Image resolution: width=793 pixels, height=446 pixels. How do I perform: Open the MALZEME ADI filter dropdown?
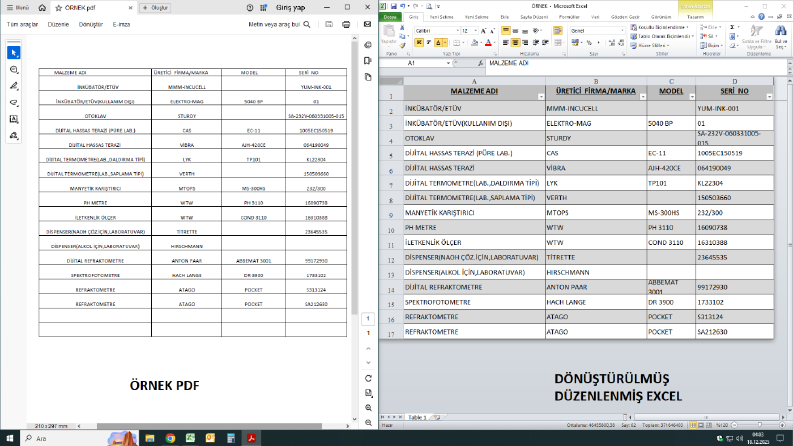(541, 97)
